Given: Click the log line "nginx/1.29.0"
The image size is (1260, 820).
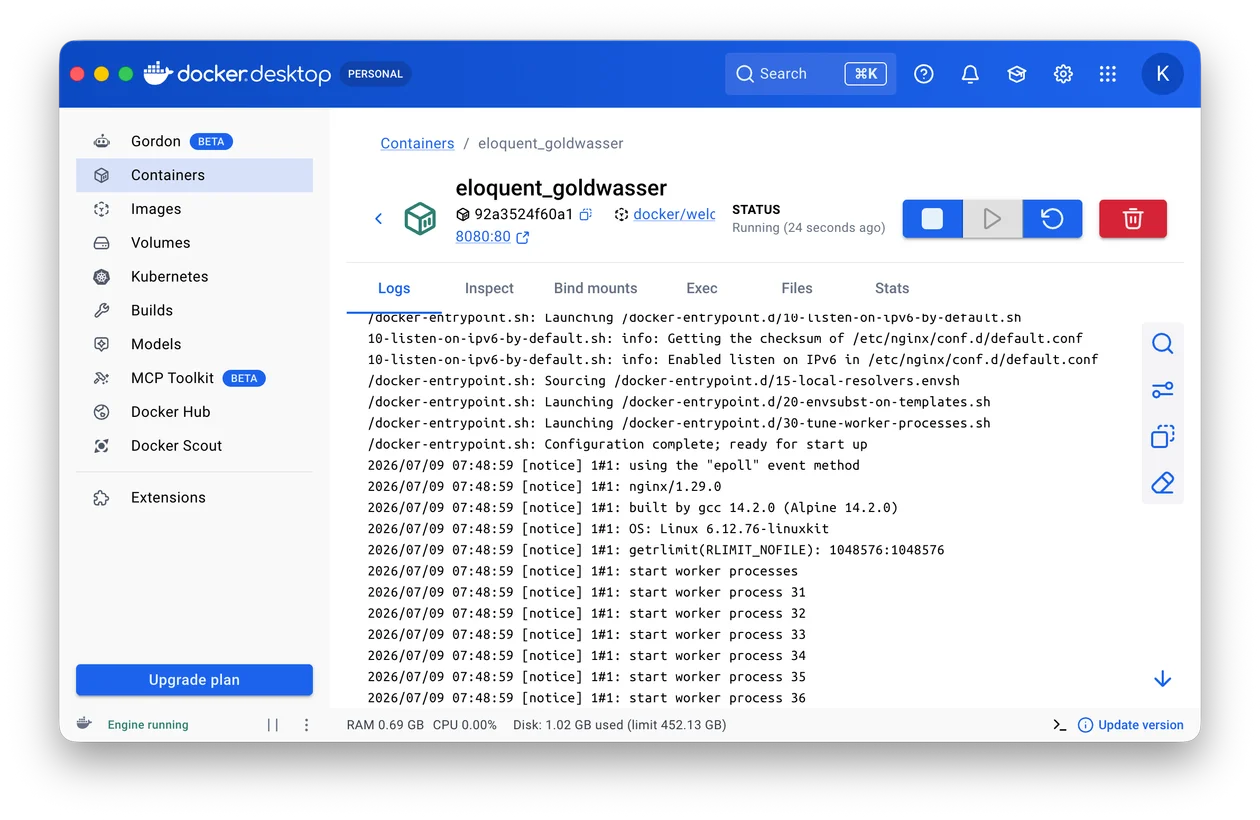Looking at the screenshot, I should point(544,487).
